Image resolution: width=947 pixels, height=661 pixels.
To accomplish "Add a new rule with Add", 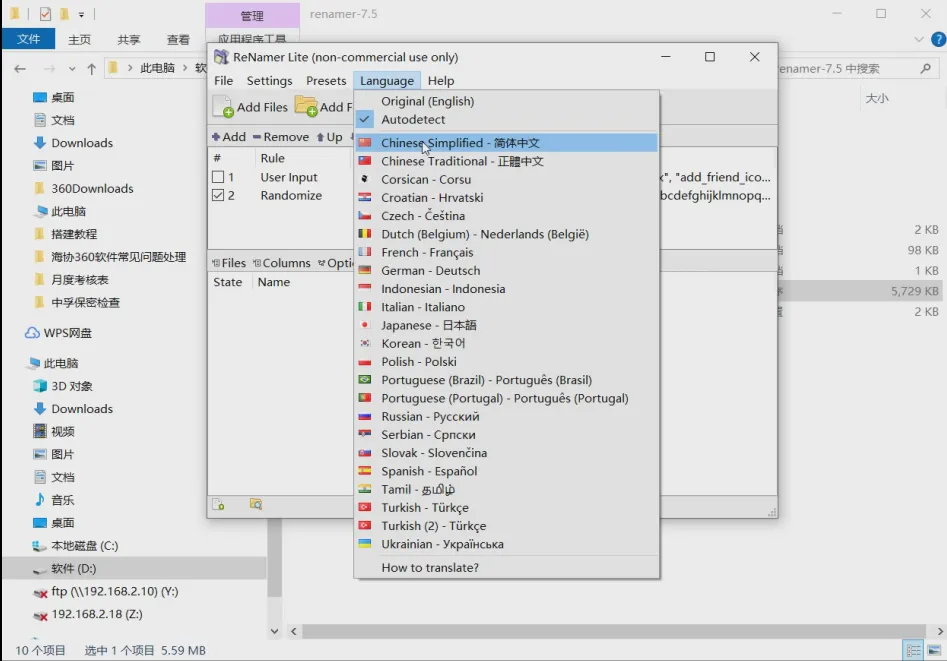I will tap(229, 137).
